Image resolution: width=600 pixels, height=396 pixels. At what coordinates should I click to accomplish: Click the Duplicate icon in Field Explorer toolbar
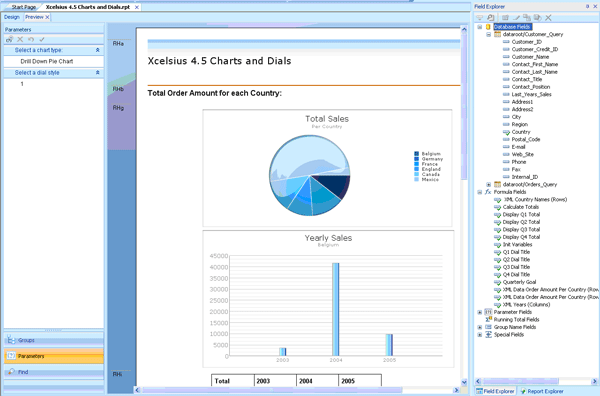click(527, 18)
